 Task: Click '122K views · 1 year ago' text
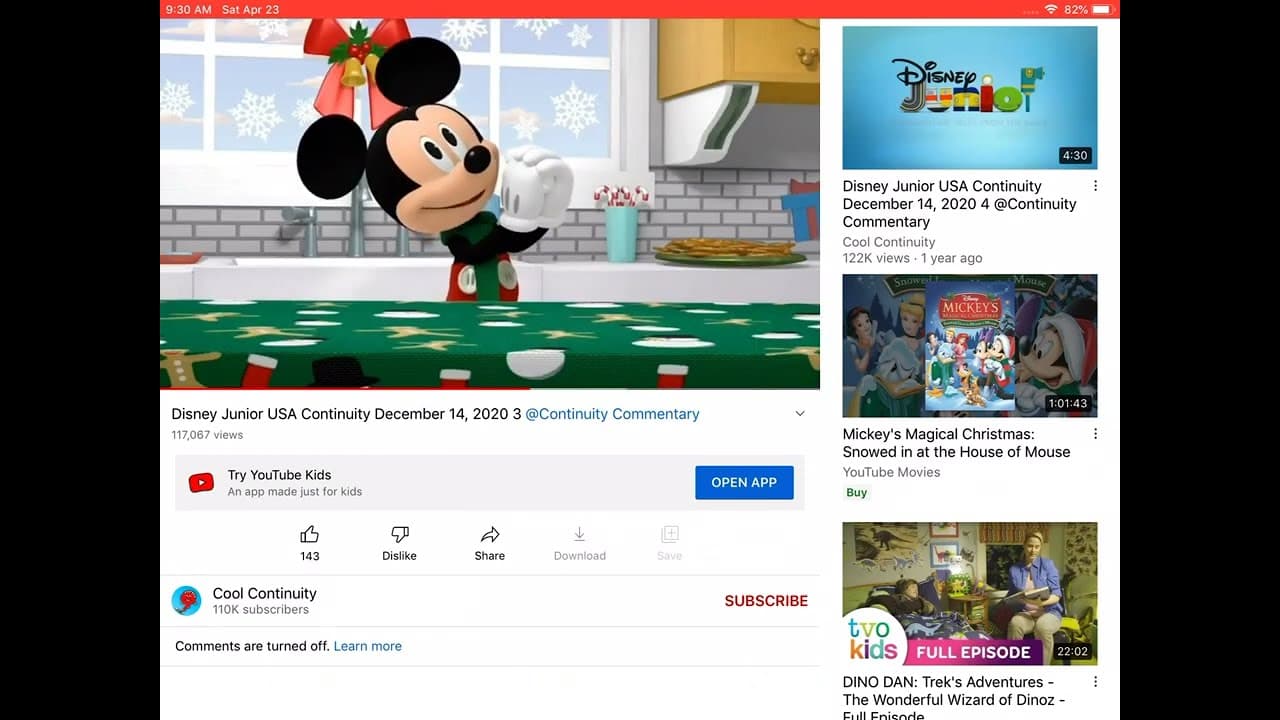913,258
